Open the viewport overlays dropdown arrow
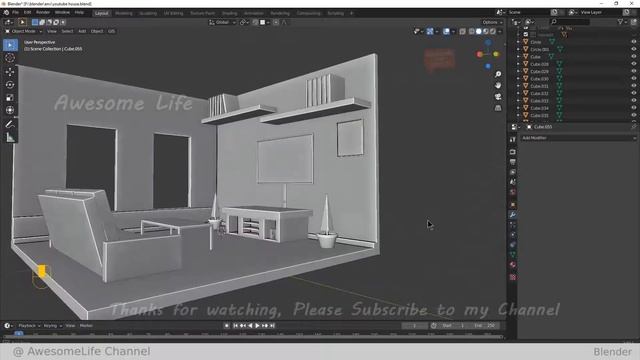 click(453, 31)
